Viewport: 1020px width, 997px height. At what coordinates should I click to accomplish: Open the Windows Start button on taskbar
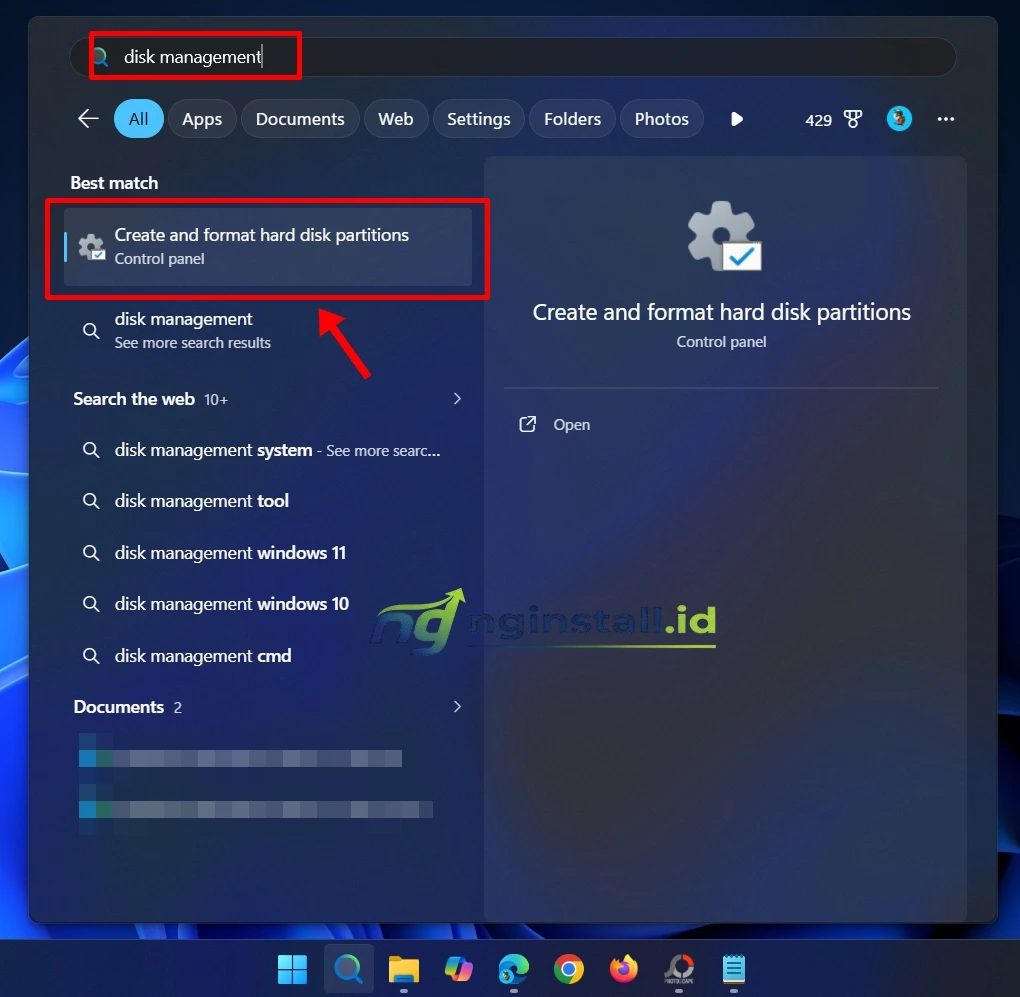click(x=292, y=969)
